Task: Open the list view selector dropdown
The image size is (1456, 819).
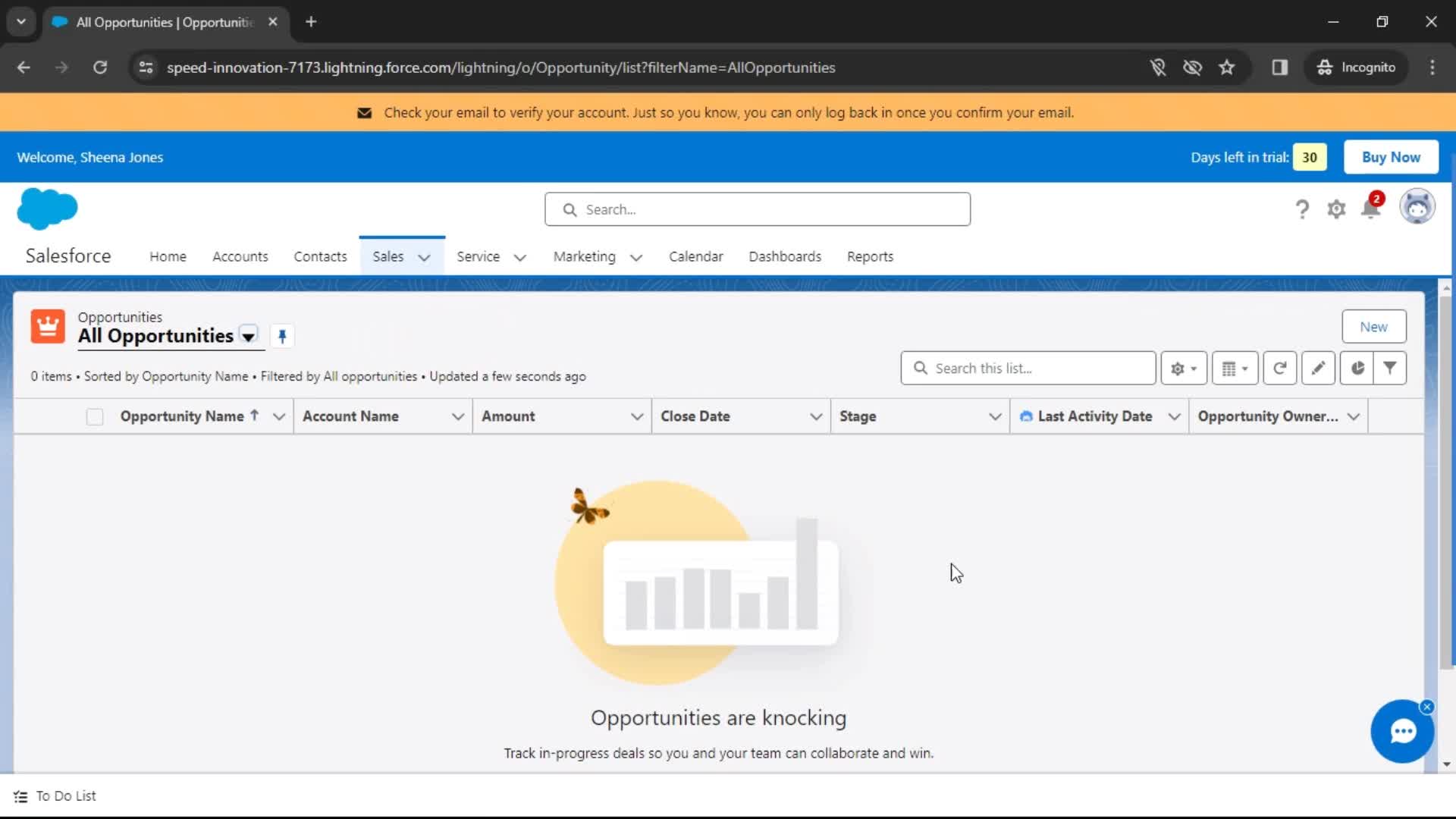Action: tap(248, 335)
